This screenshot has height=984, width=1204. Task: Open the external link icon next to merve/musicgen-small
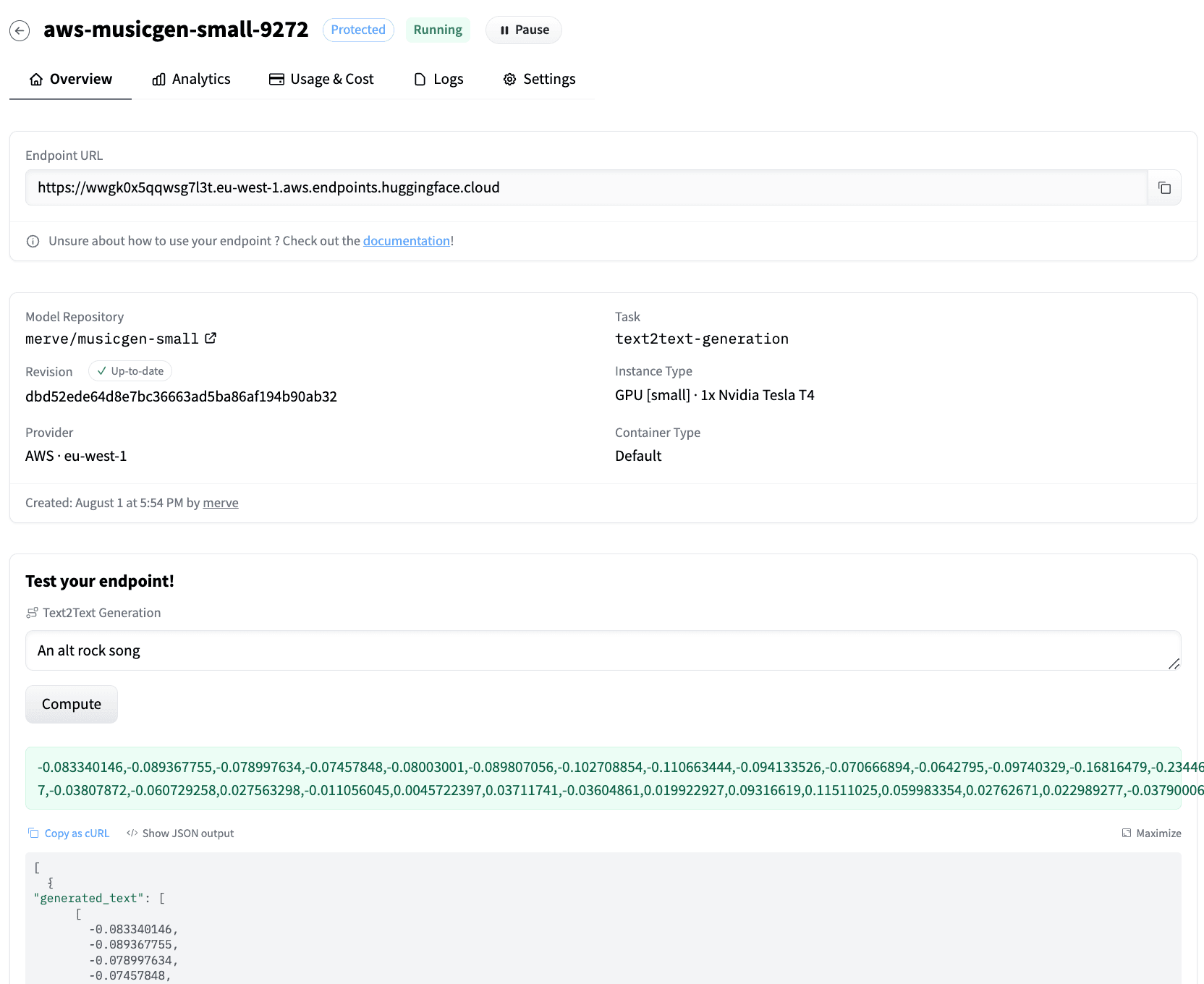tap(211, 338)
